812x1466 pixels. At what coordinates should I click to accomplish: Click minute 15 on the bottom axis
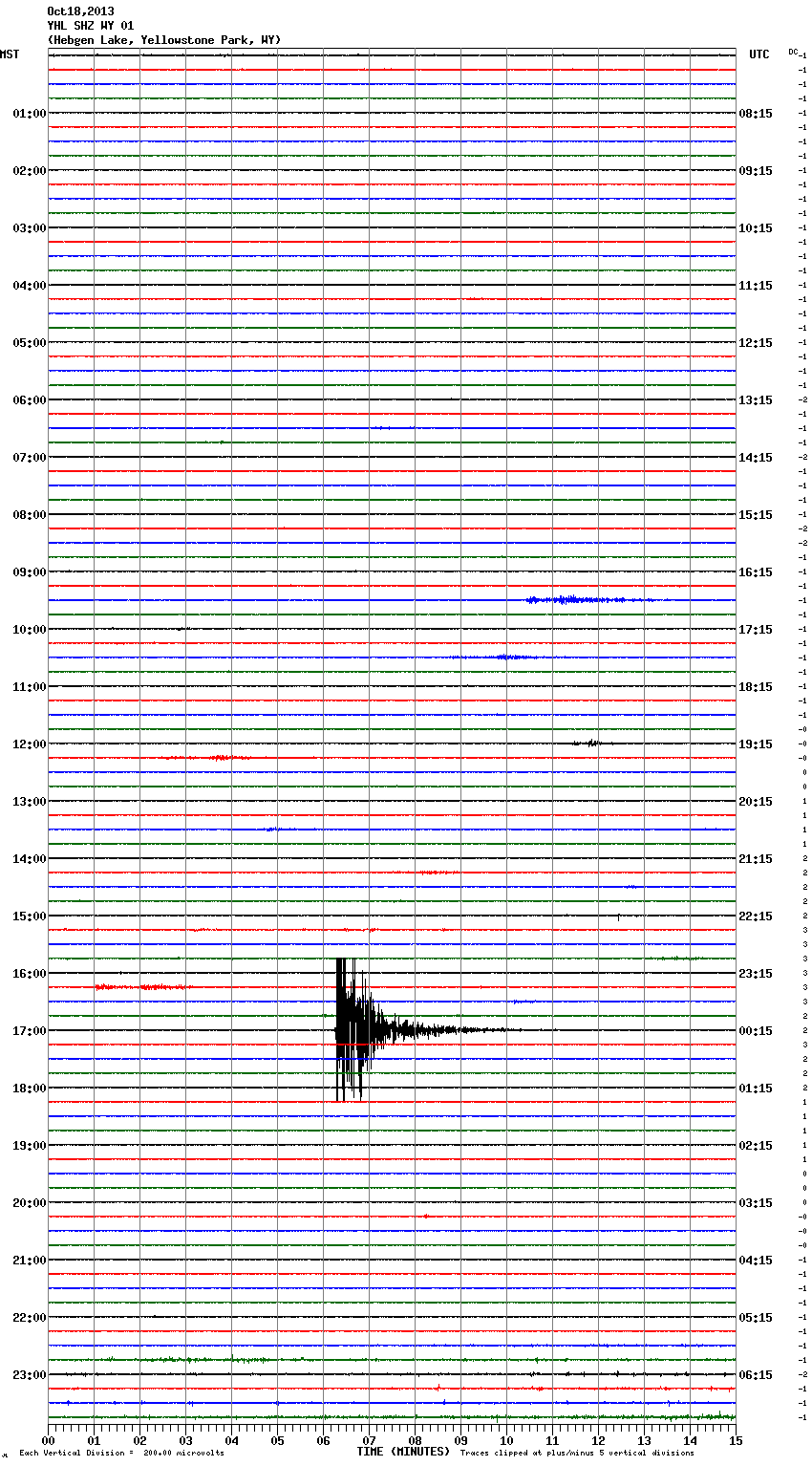[x=735, y=1440]
